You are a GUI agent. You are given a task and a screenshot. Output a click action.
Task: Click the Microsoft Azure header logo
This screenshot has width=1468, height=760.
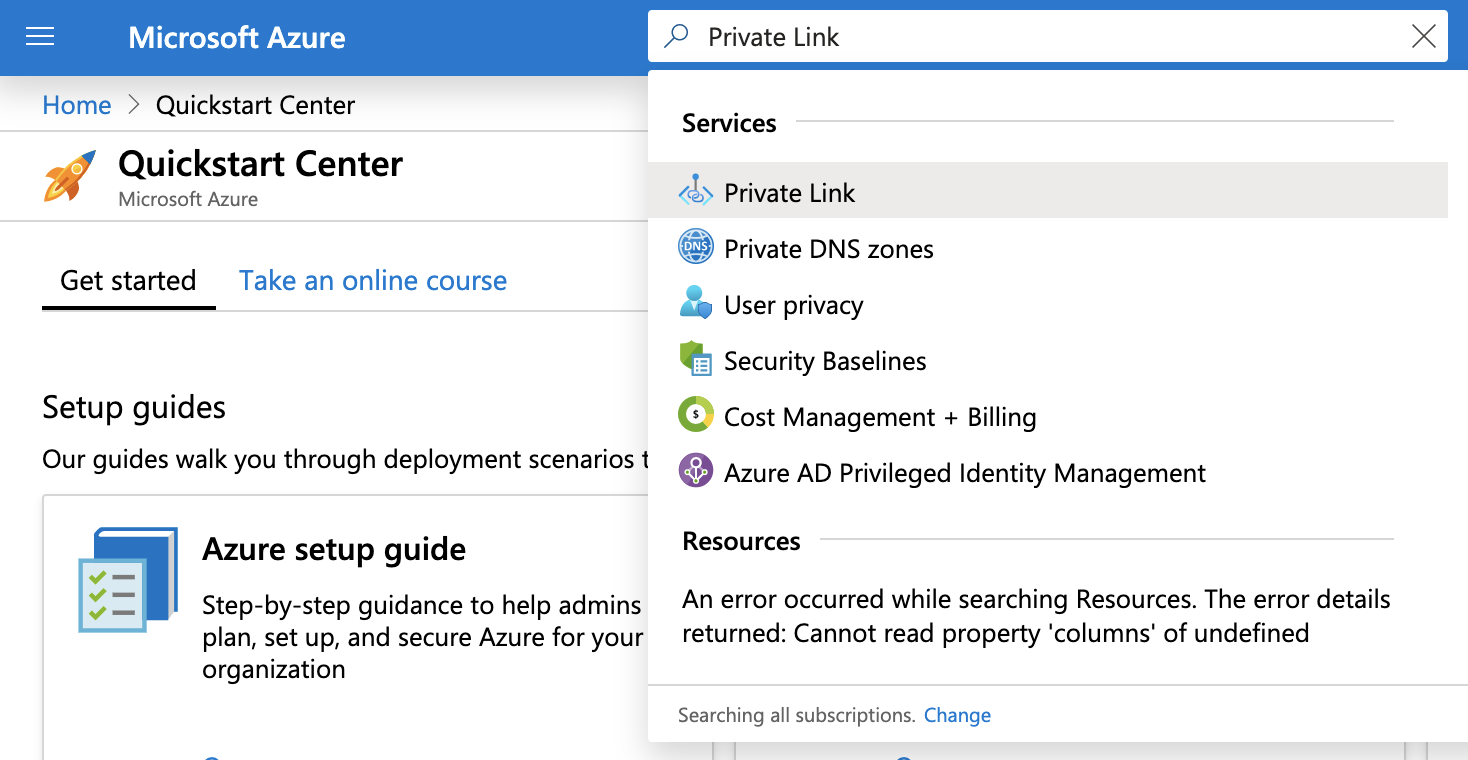(x=236, y=37)
